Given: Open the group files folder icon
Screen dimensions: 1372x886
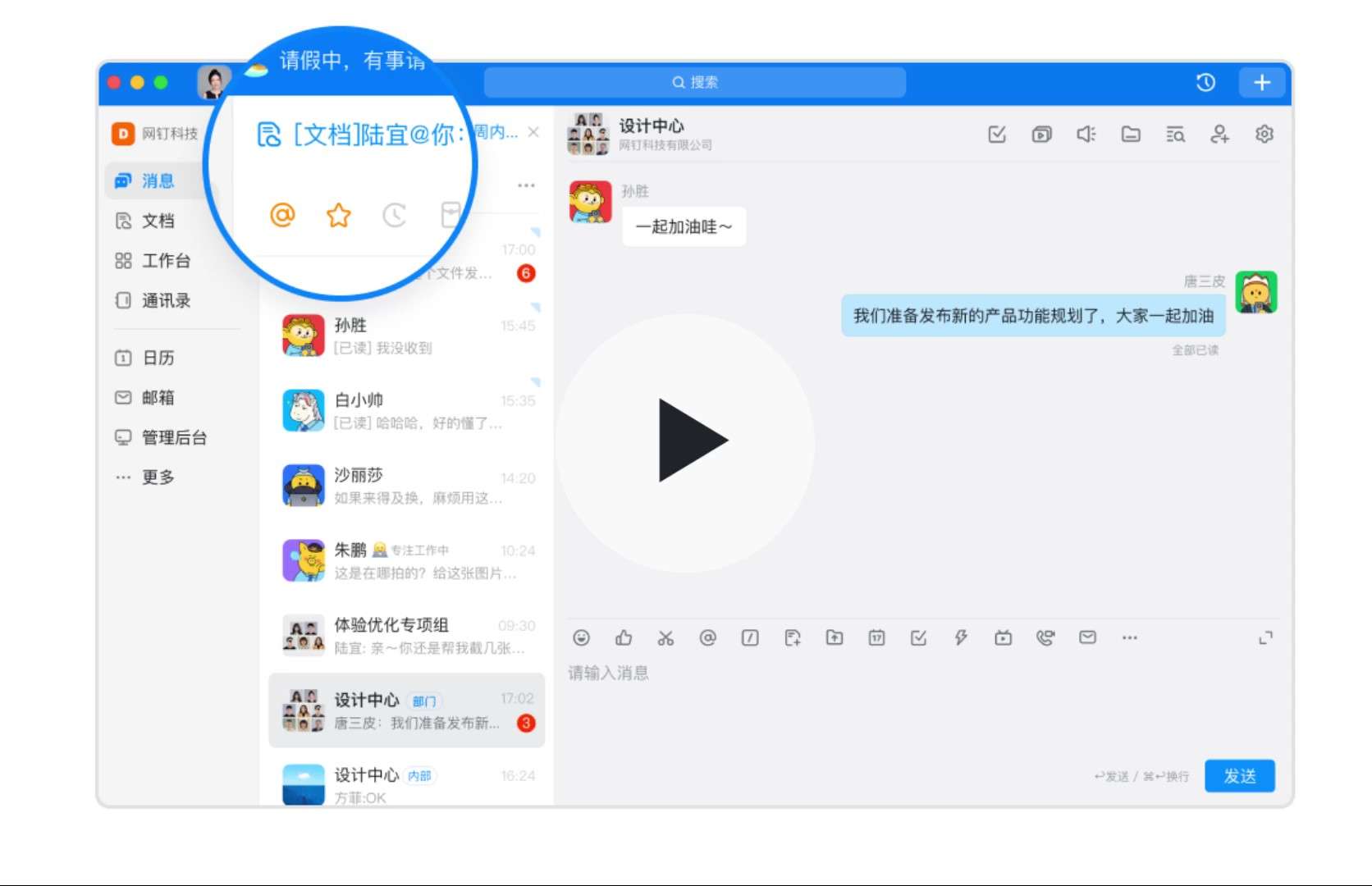Looking at the screenshot, I should click(1131, 134).
